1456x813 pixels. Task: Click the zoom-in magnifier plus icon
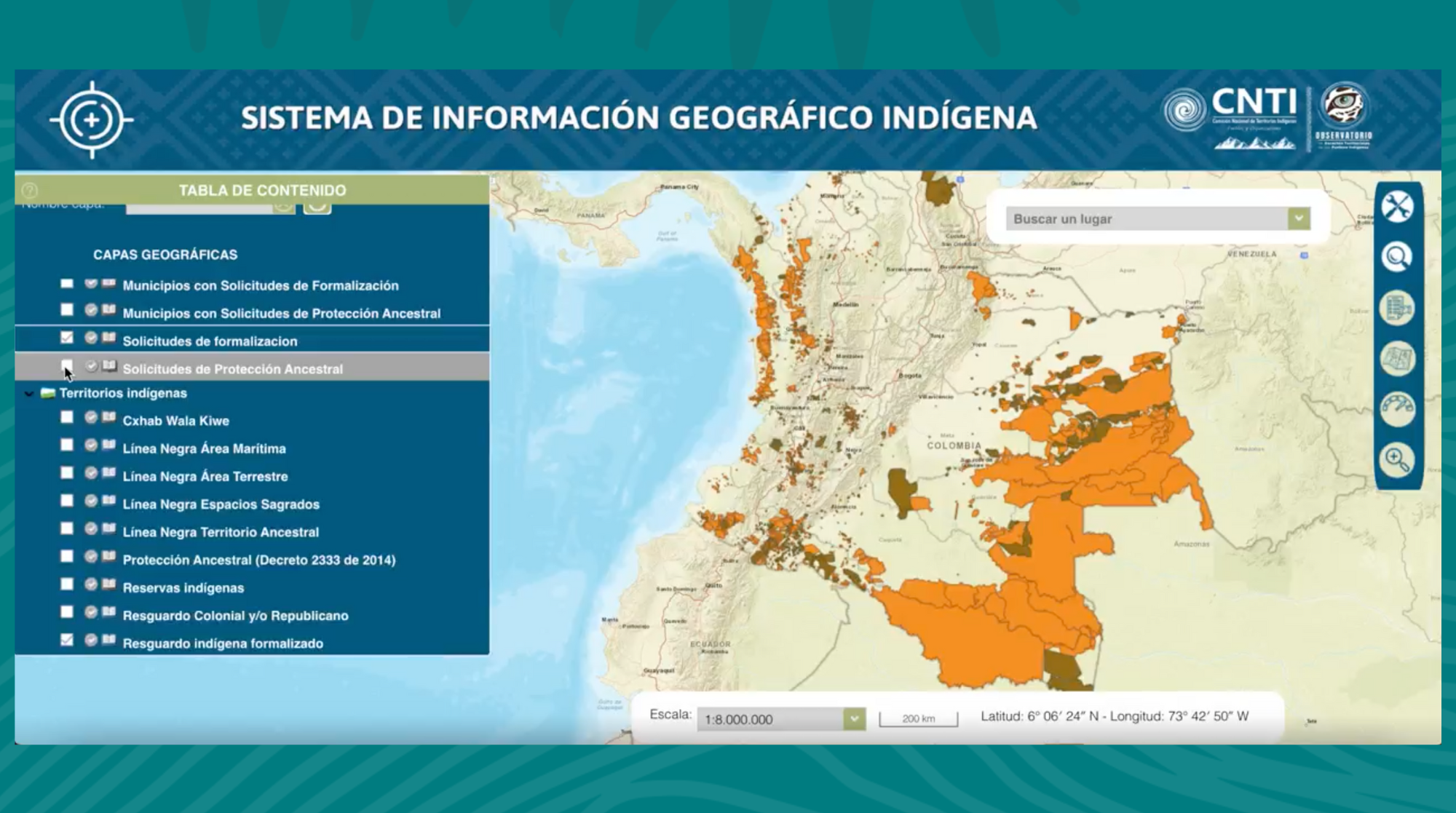click(1396, 460)
